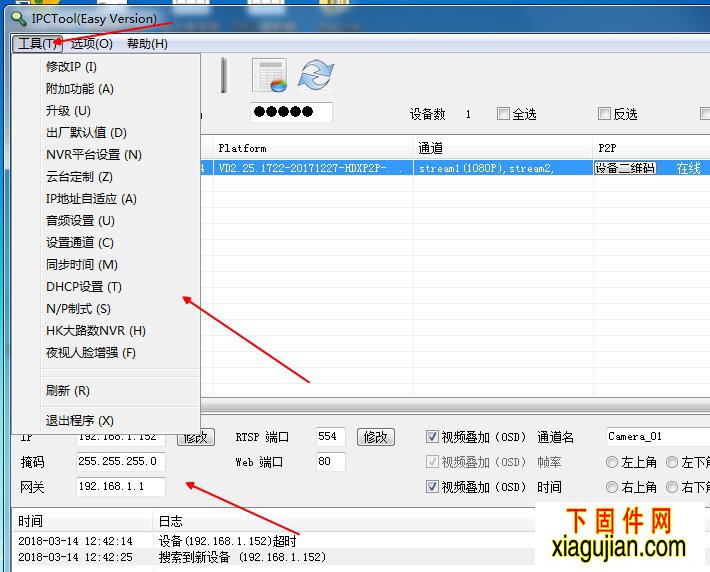
Task: Click the 网关 field 192.168.1.1
Action: 120,486
